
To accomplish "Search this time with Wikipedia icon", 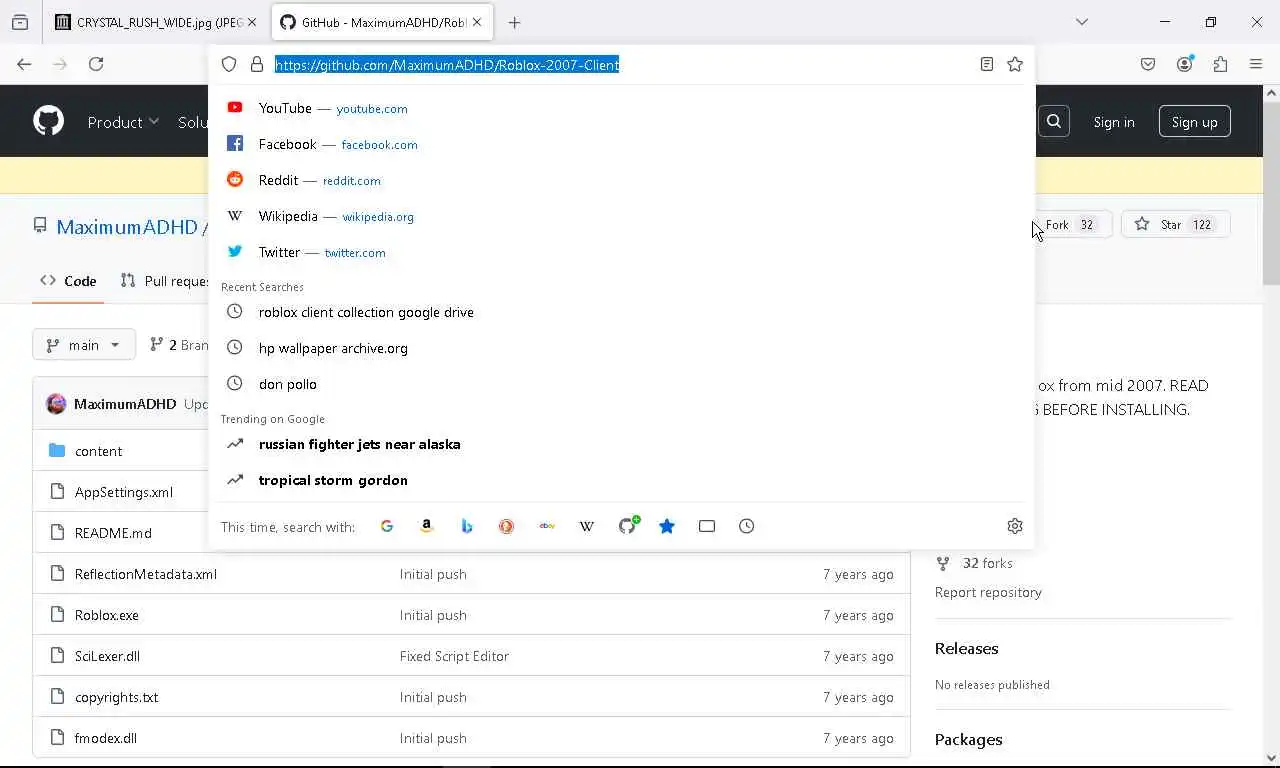I will pos(587,526).
